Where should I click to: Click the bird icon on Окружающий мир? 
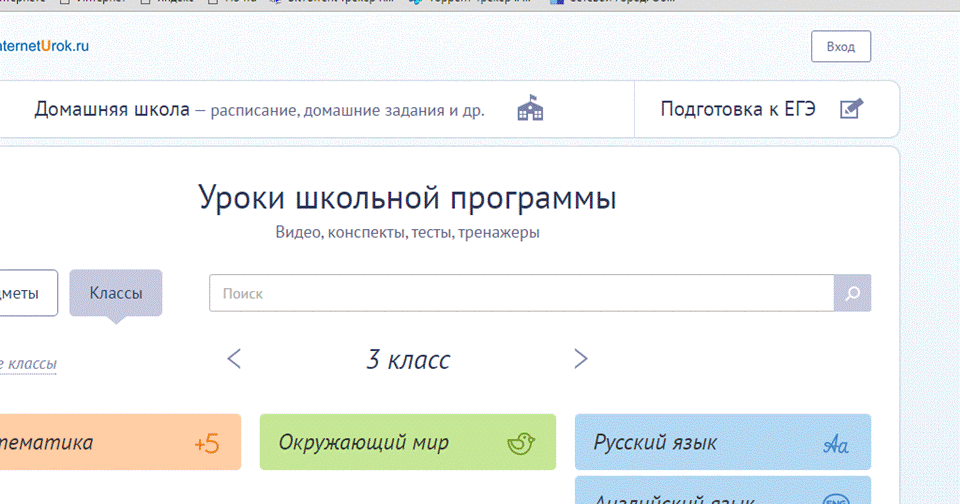521,443
